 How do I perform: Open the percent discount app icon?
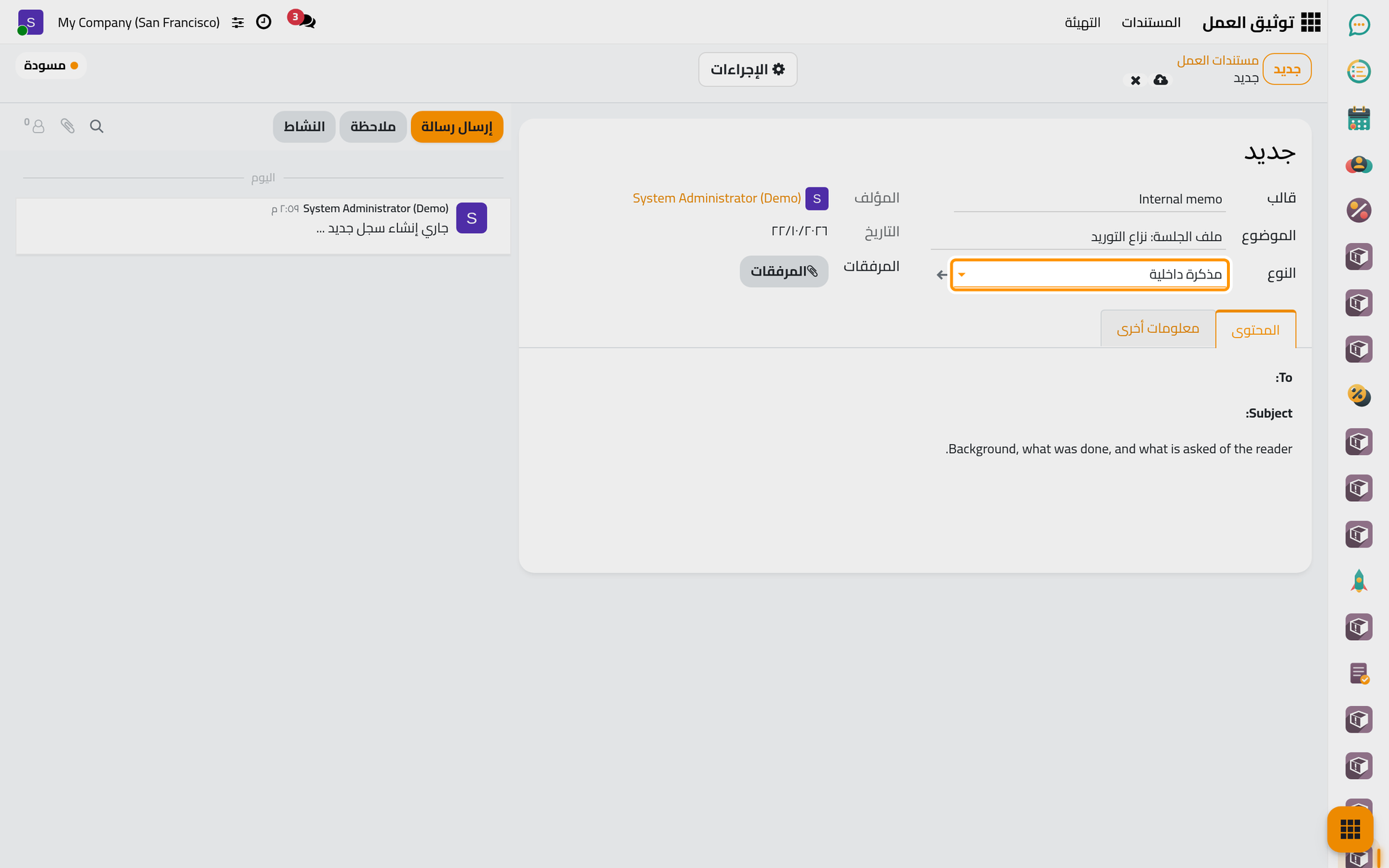point(1359,210)
